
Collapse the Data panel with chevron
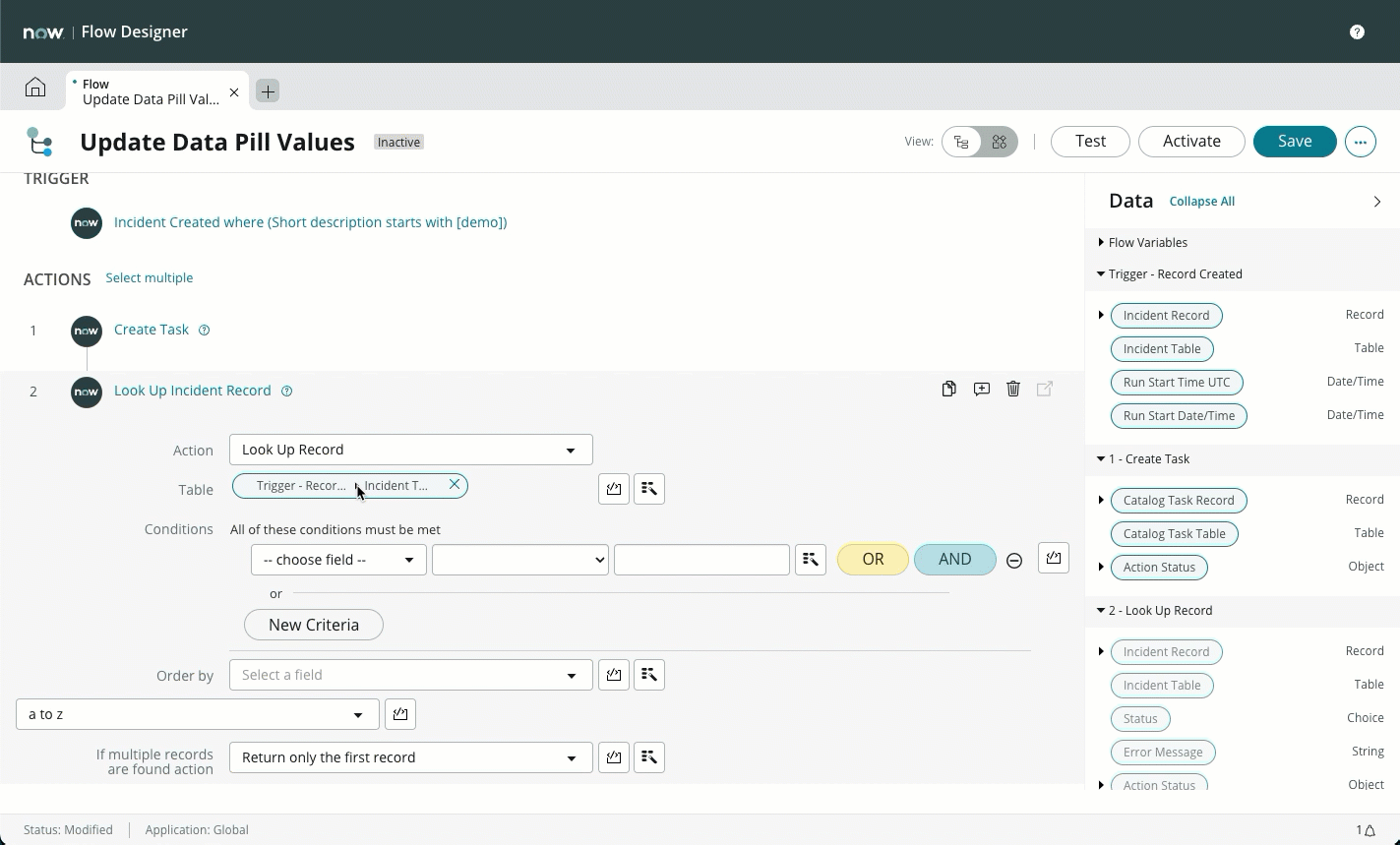click(1376, 202)
